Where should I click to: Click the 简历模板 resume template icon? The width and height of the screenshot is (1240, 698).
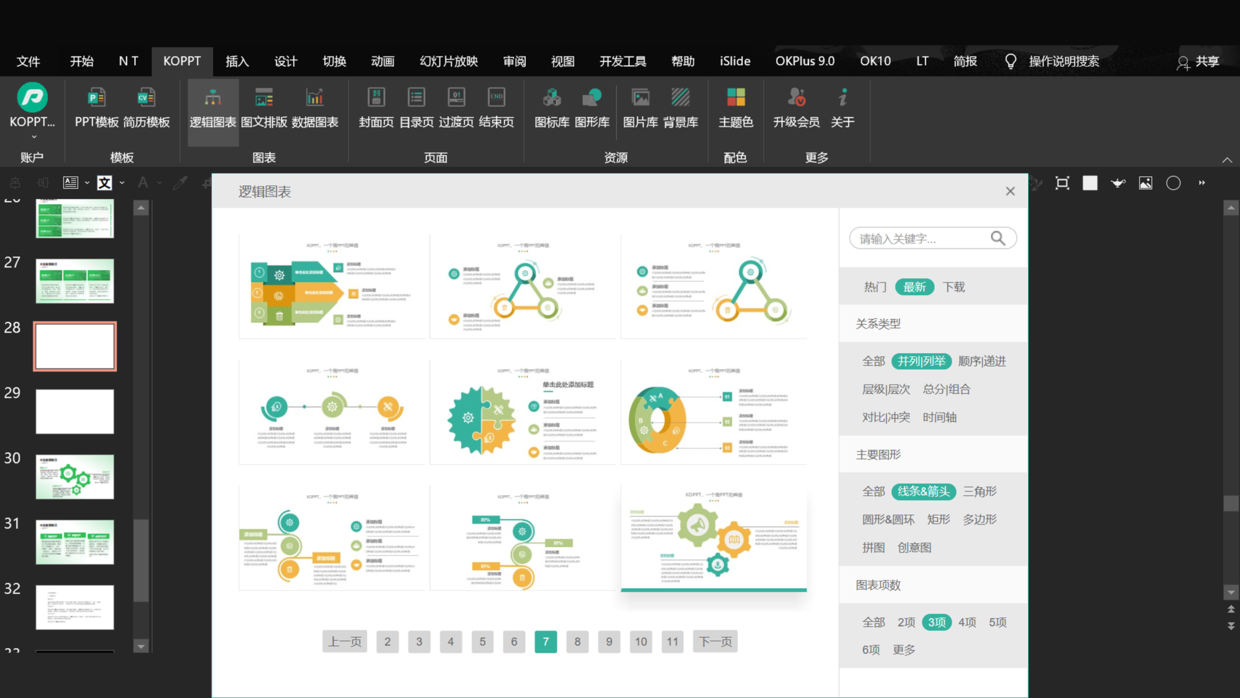coord(146,107)
